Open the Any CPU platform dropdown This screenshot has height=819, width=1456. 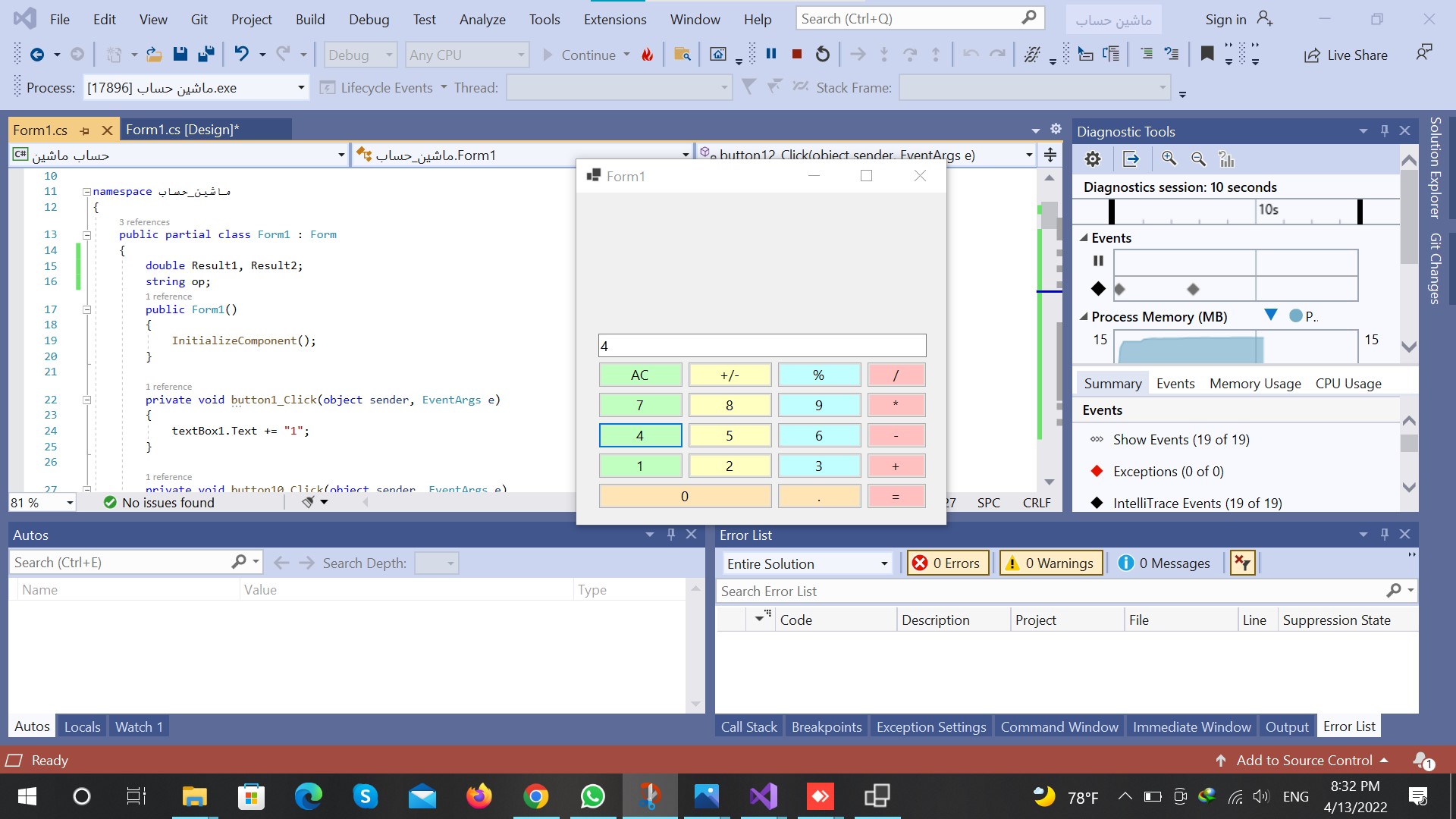point(520,55)
